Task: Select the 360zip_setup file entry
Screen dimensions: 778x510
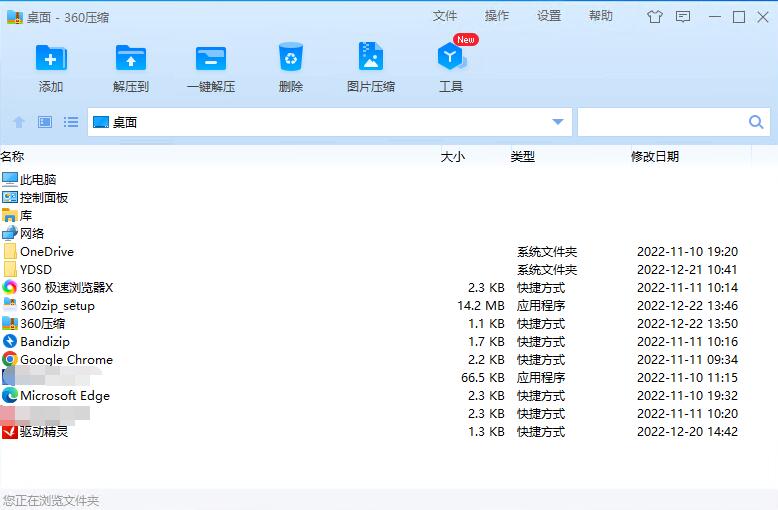Action: coord(57,306)
